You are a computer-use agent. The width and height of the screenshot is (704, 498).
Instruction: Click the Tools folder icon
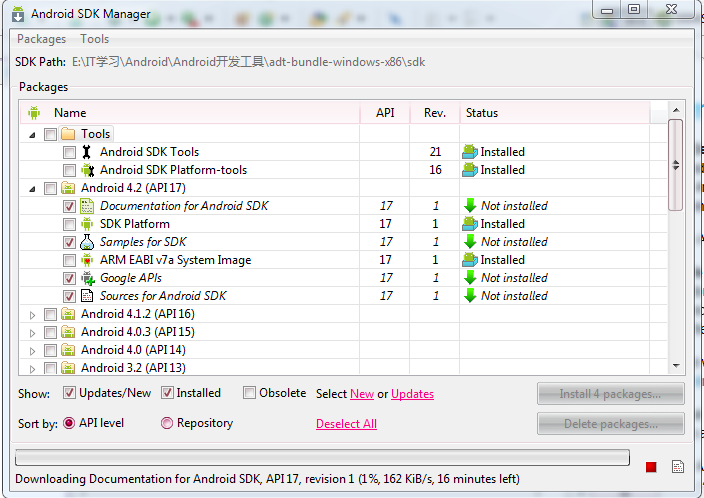pyautogui.click(x=68, y=134)
